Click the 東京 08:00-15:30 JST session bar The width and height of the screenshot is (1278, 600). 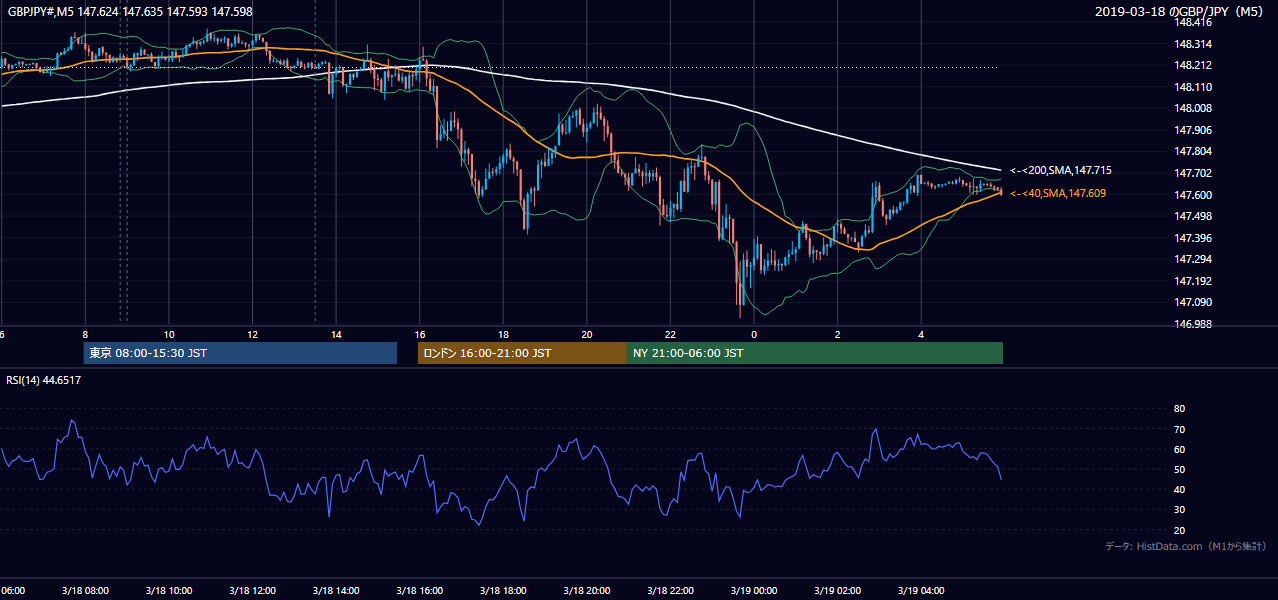pos(239,353)
